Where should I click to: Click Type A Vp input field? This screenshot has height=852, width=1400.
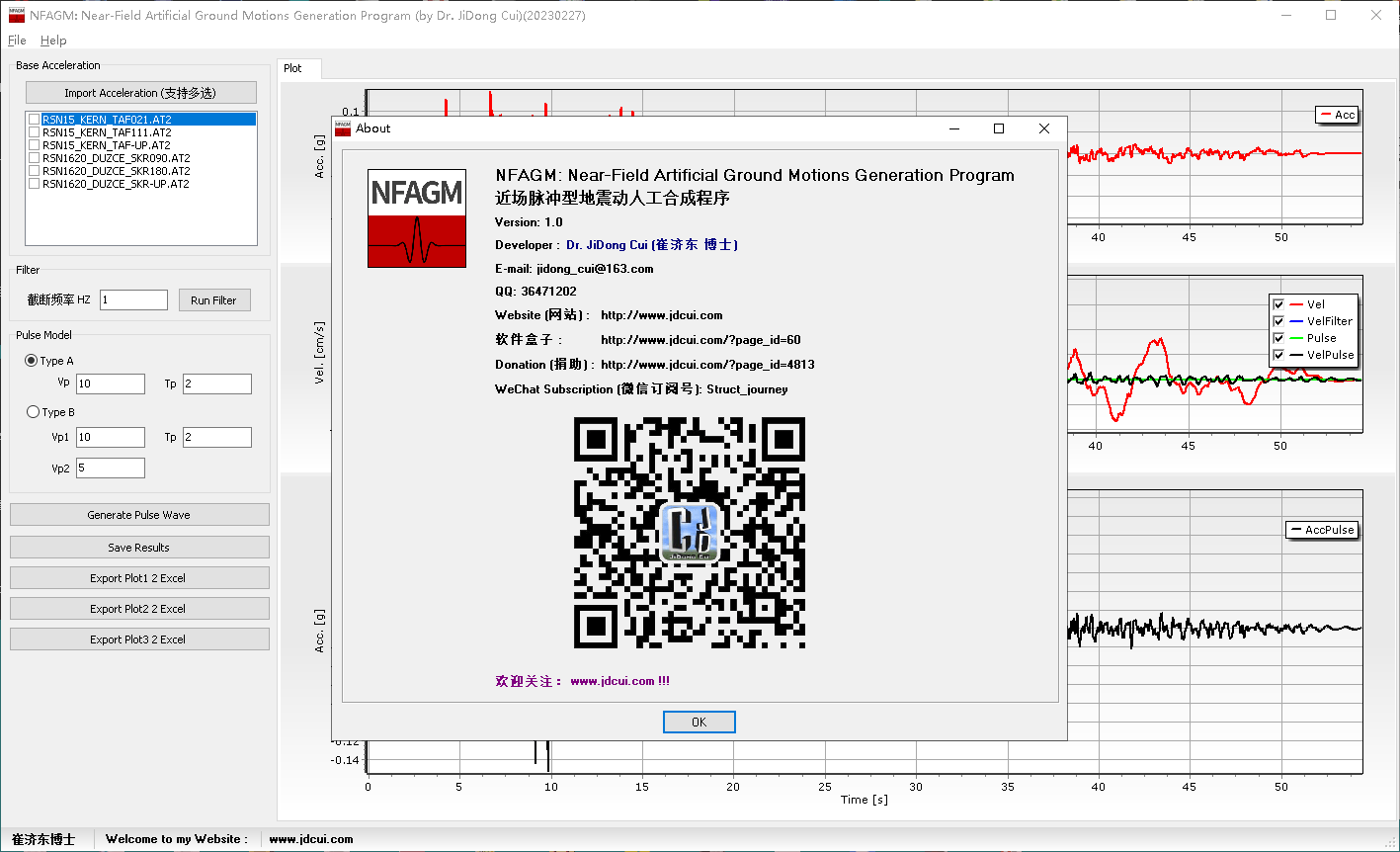click(111, 383)
